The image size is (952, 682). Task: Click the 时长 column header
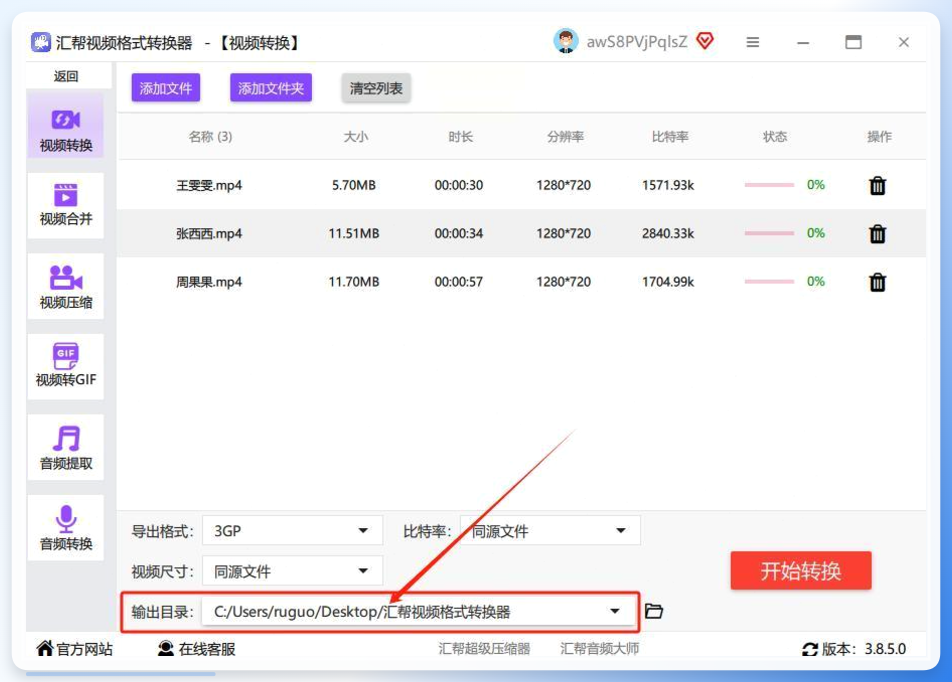460,137
